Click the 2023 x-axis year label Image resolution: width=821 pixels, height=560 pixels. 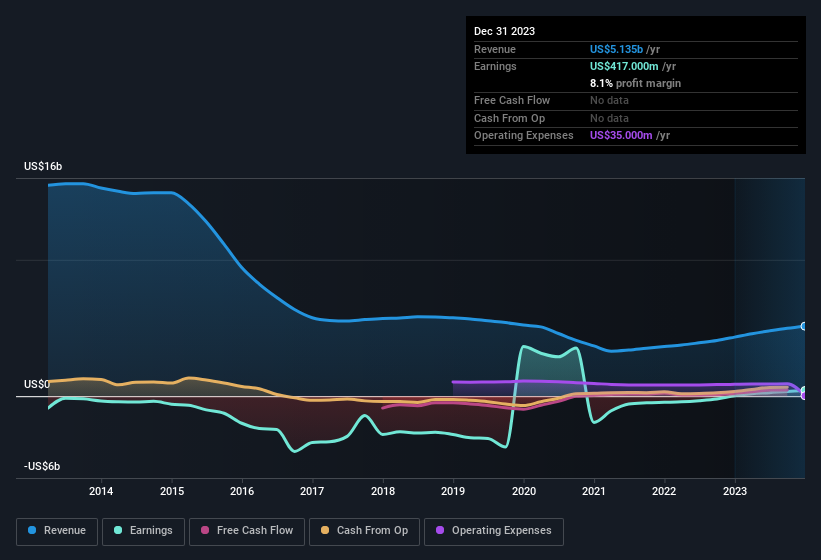point(734,491)
